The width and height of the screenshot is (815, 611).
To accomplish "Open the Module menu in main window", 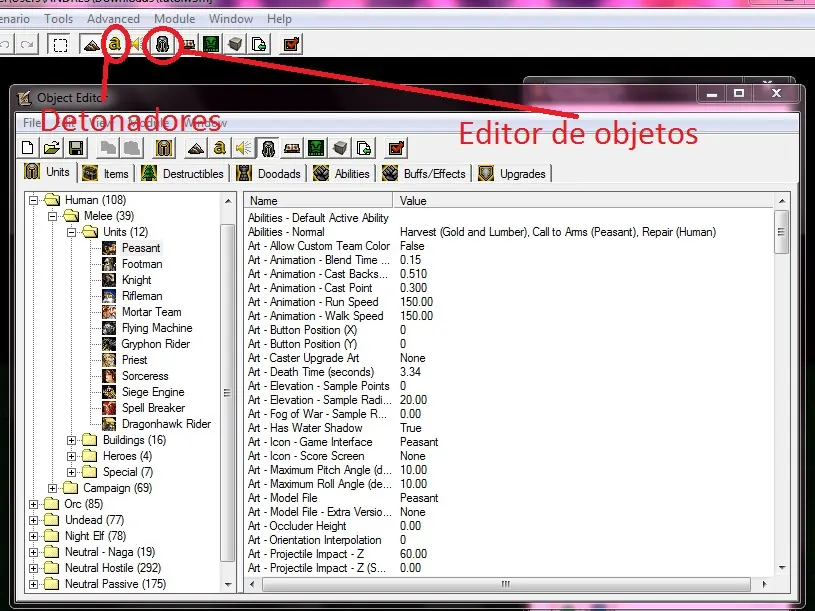I will pos(175,19).
